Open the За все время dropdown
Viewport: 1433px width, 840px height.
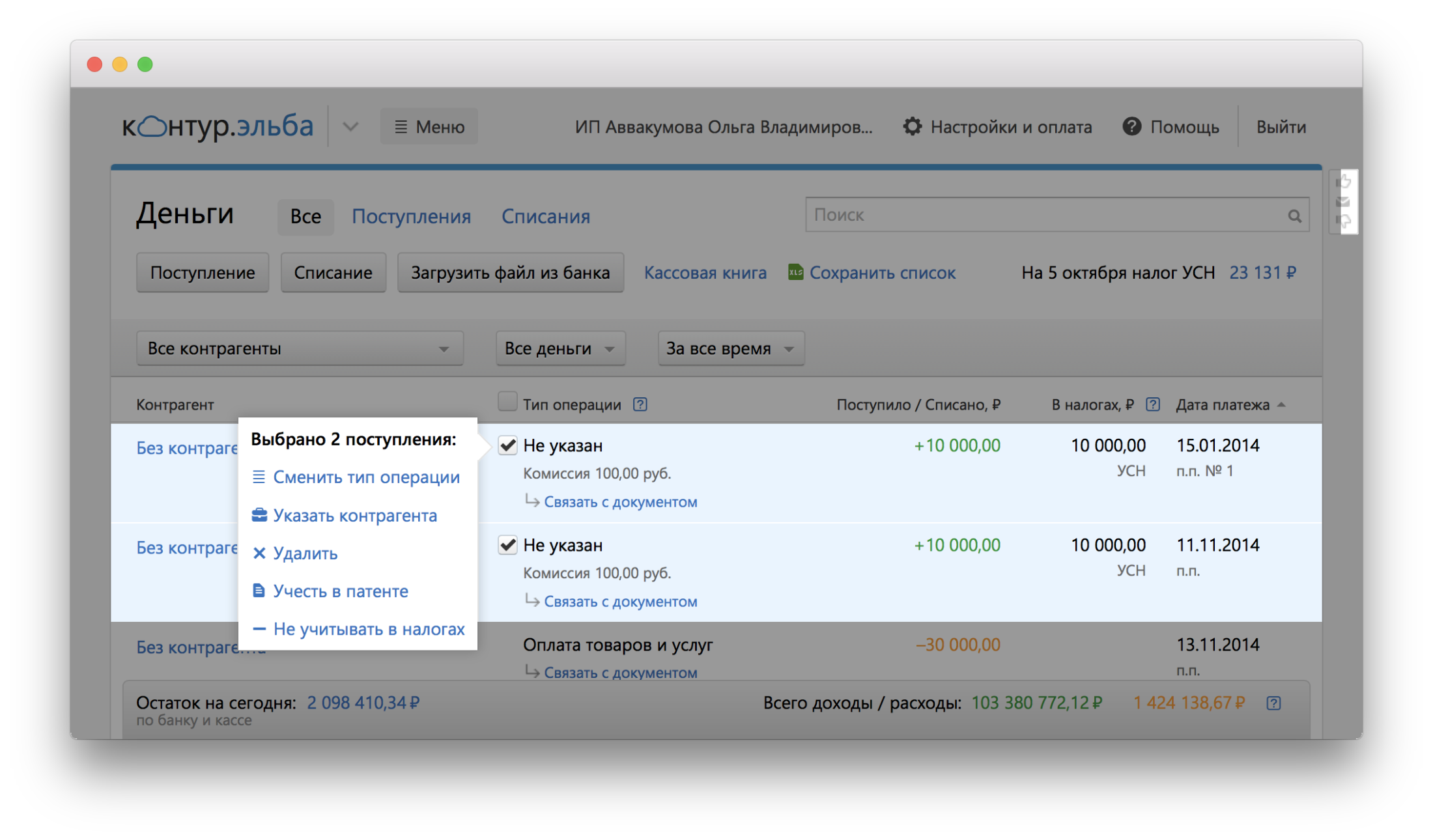731,348
